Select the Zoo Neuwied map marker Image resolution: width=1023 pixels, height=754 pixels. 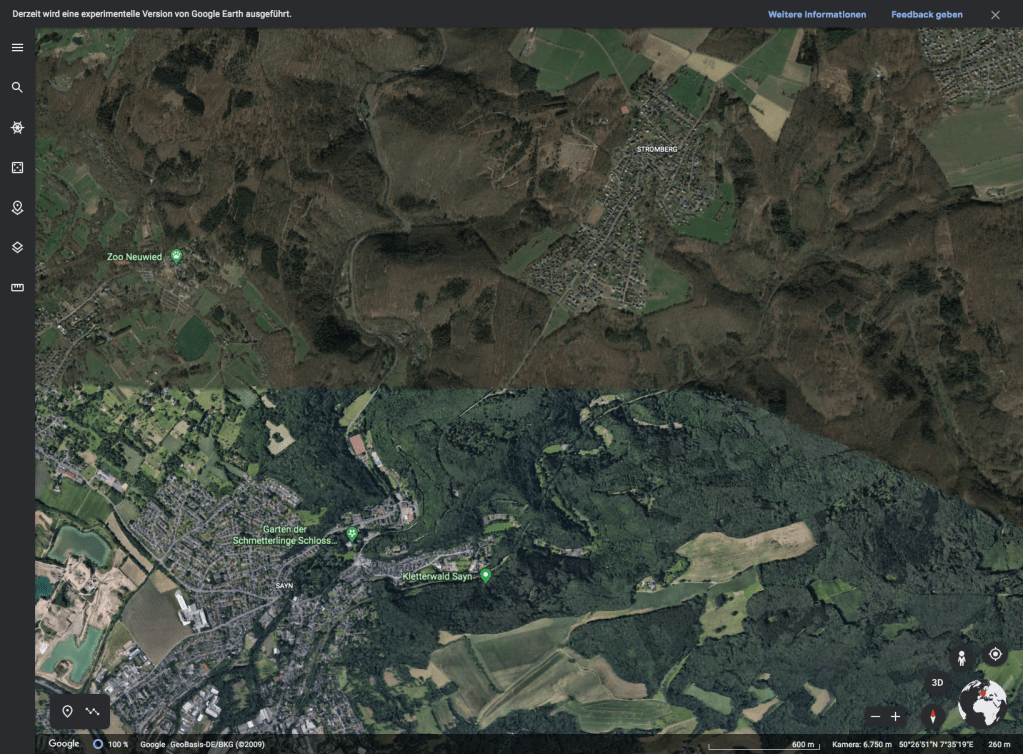point(177,256)
